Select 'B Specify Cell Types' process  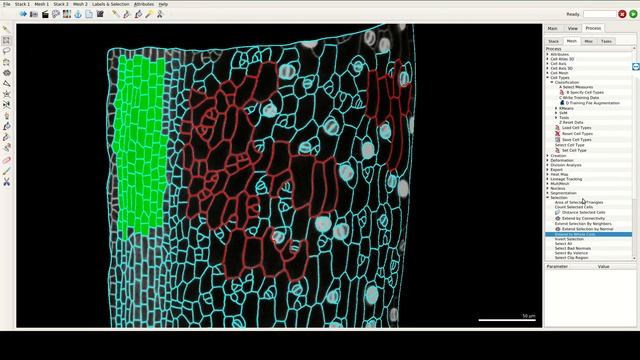pyautogui.click(x=585, y=93)
